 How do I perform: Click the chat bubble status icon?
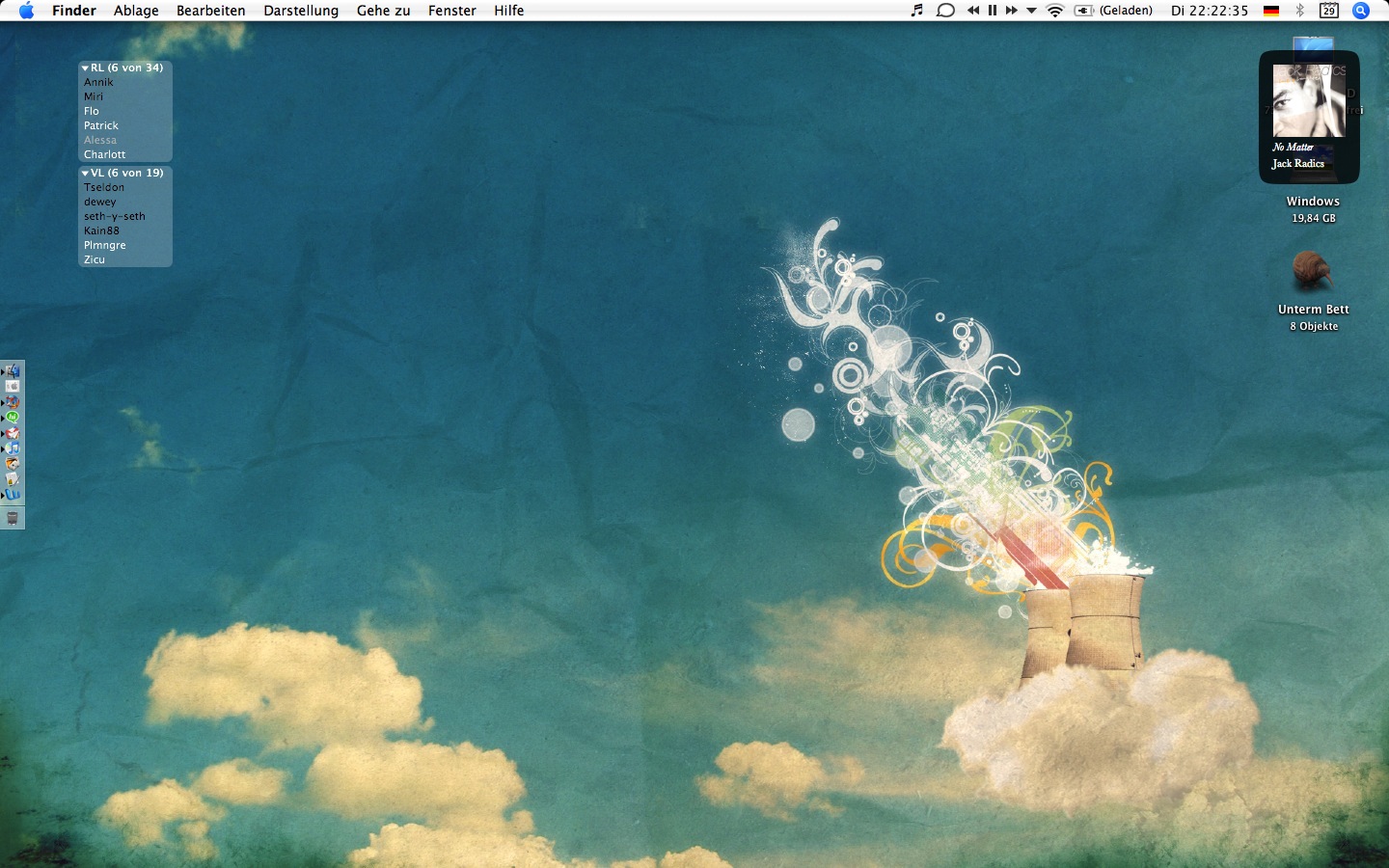946,11
